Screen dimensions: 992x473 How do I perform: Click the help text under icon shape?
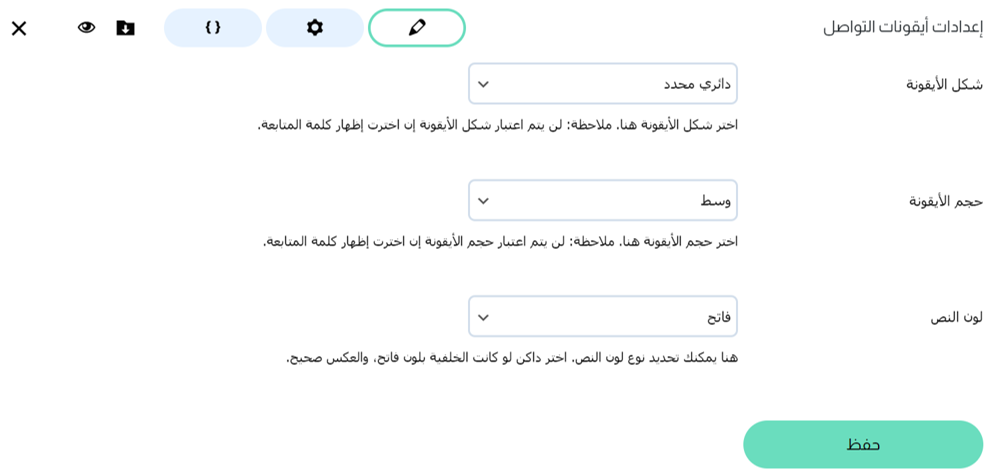(498, 125)
